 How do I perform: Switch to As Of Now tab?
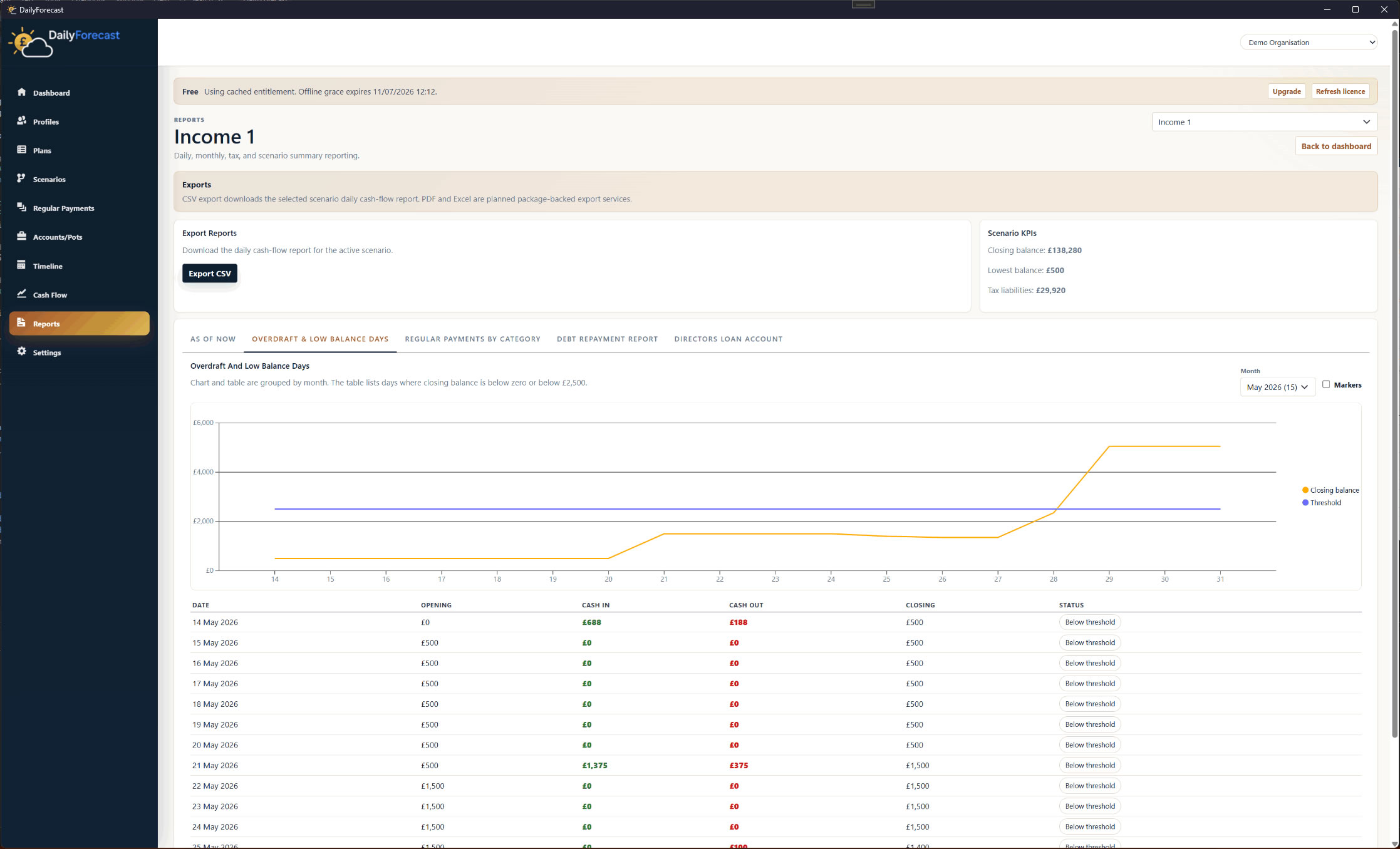tap(213, 339)
